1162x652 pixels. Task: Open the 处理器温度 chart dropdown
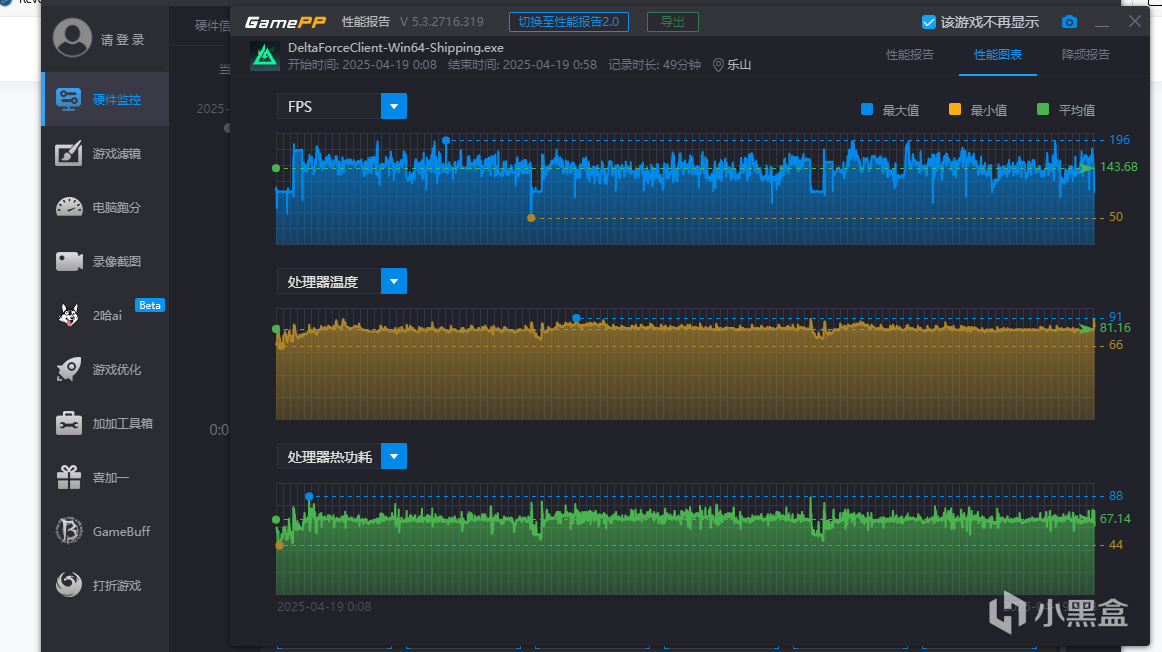pyautogui.click(x=394, y=281)
